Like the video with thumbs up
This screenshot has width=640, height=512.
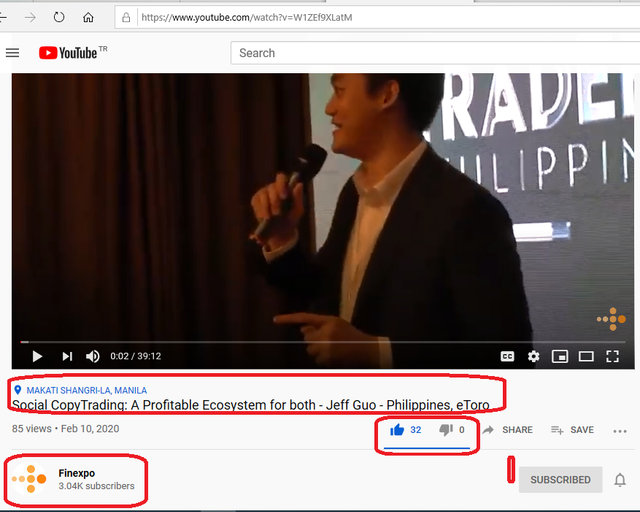point(397,430)
